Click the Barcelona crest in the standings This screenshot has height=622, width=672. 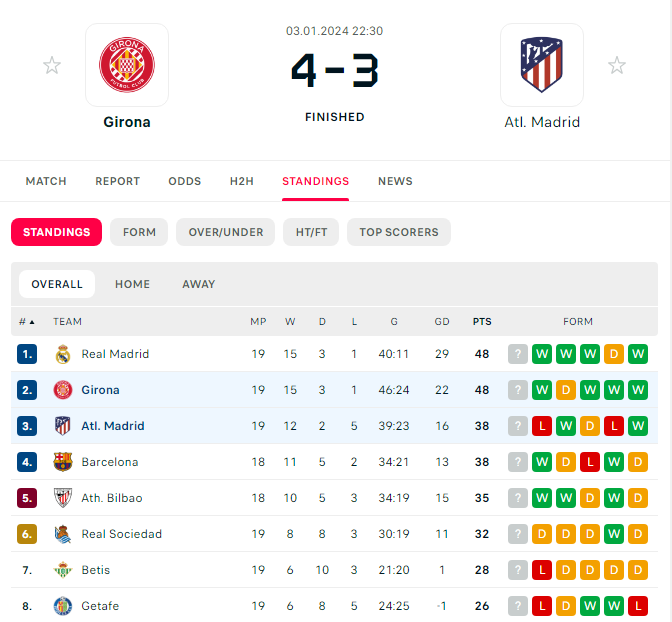(x=63, y=462)
